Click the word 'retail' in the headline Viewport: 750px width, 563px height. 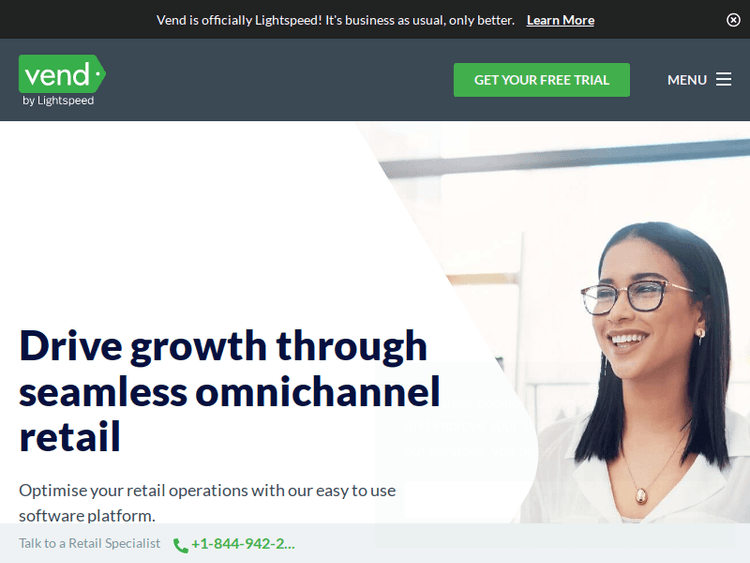[x=69, y=436]
